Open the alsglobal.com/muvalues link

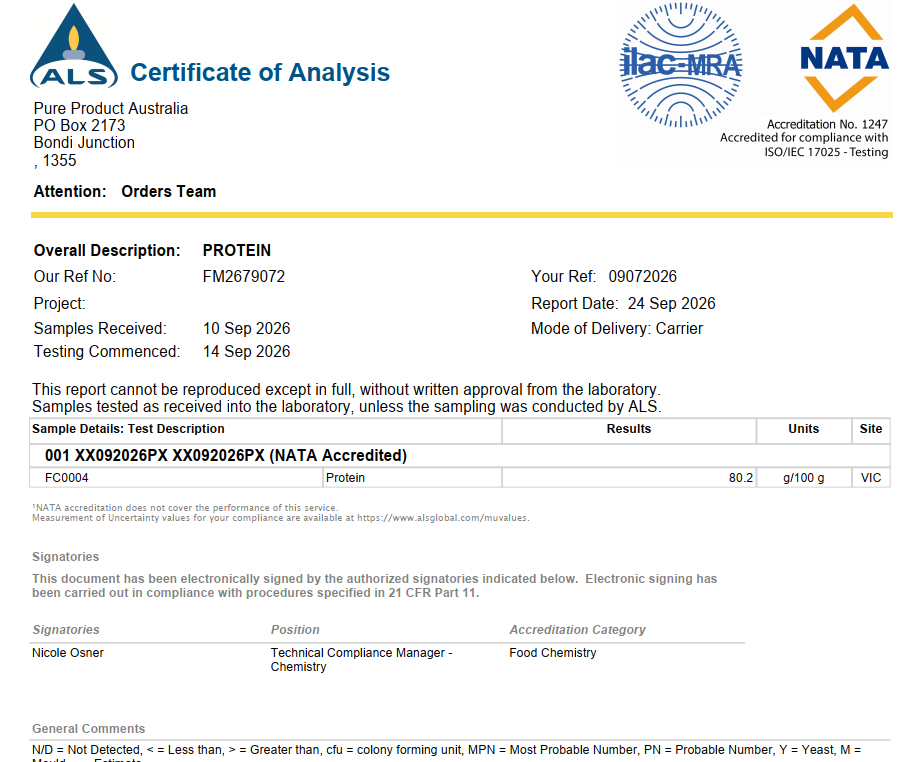(x=443, y=518)
